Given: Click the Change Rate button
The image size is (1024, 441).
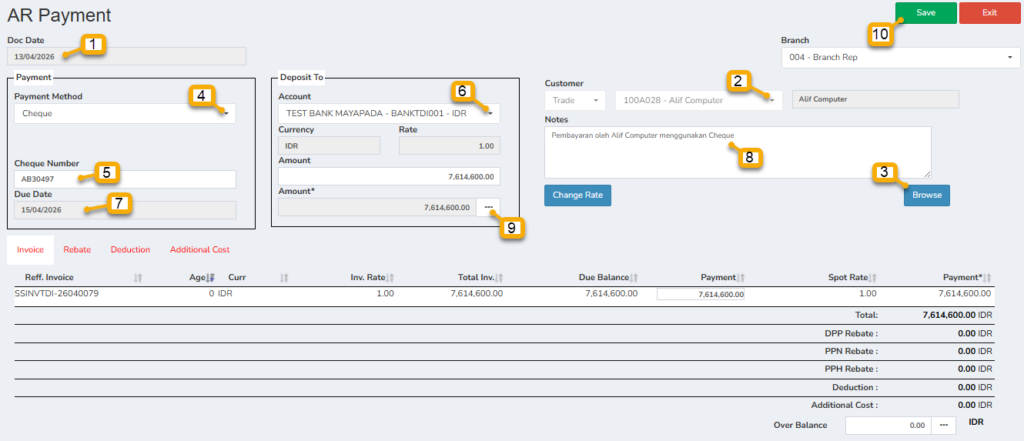Looking at the screenshot, I should click(577, 195).
